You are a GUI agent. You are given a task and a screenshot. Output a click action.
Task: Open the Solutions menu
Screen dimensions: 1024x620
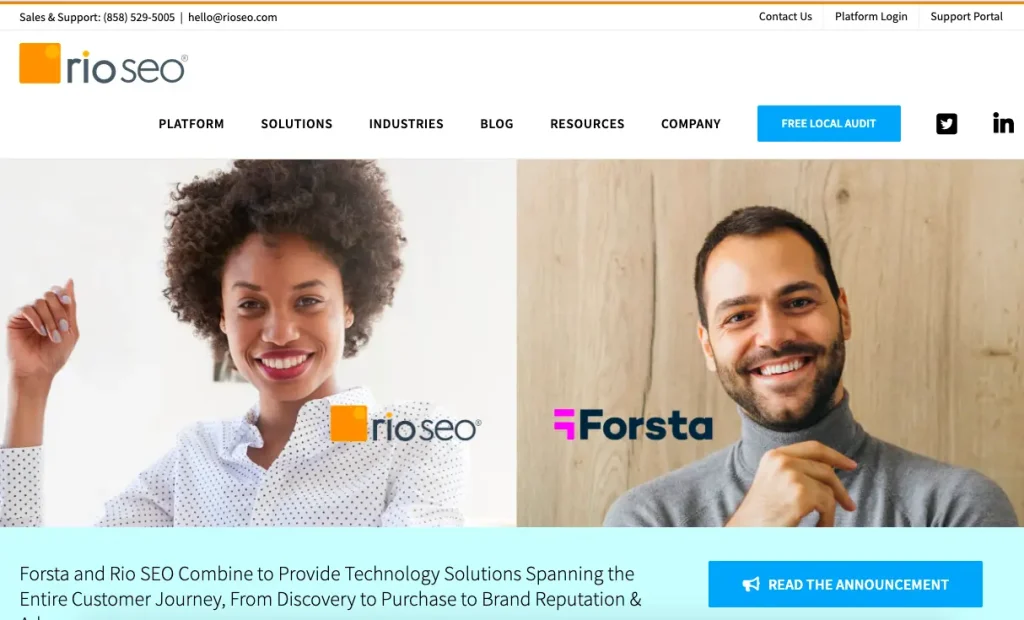coord(296,123)
